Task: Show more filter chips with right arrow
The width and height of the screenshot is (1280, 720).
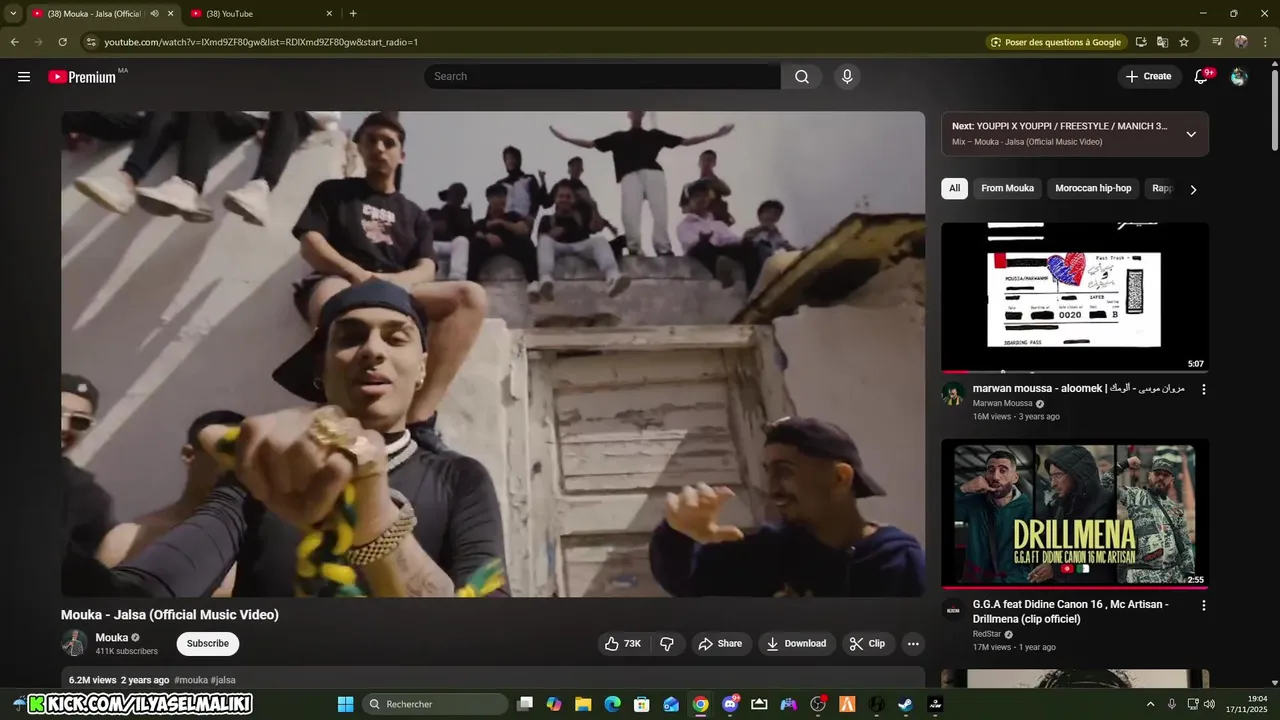Action: (1193, 189)
